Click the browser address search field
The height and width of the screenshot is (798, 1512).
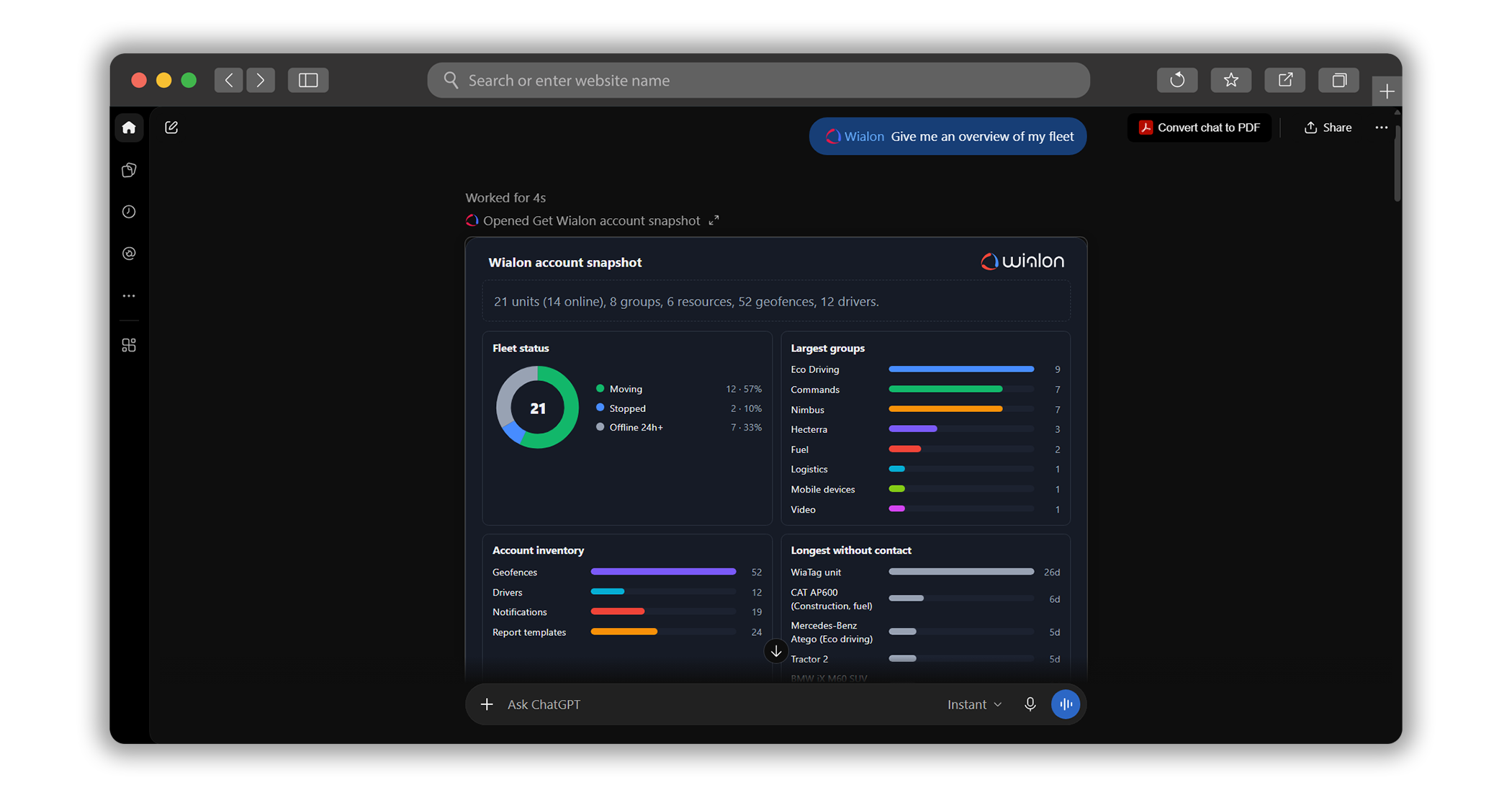tap(758, 80)
